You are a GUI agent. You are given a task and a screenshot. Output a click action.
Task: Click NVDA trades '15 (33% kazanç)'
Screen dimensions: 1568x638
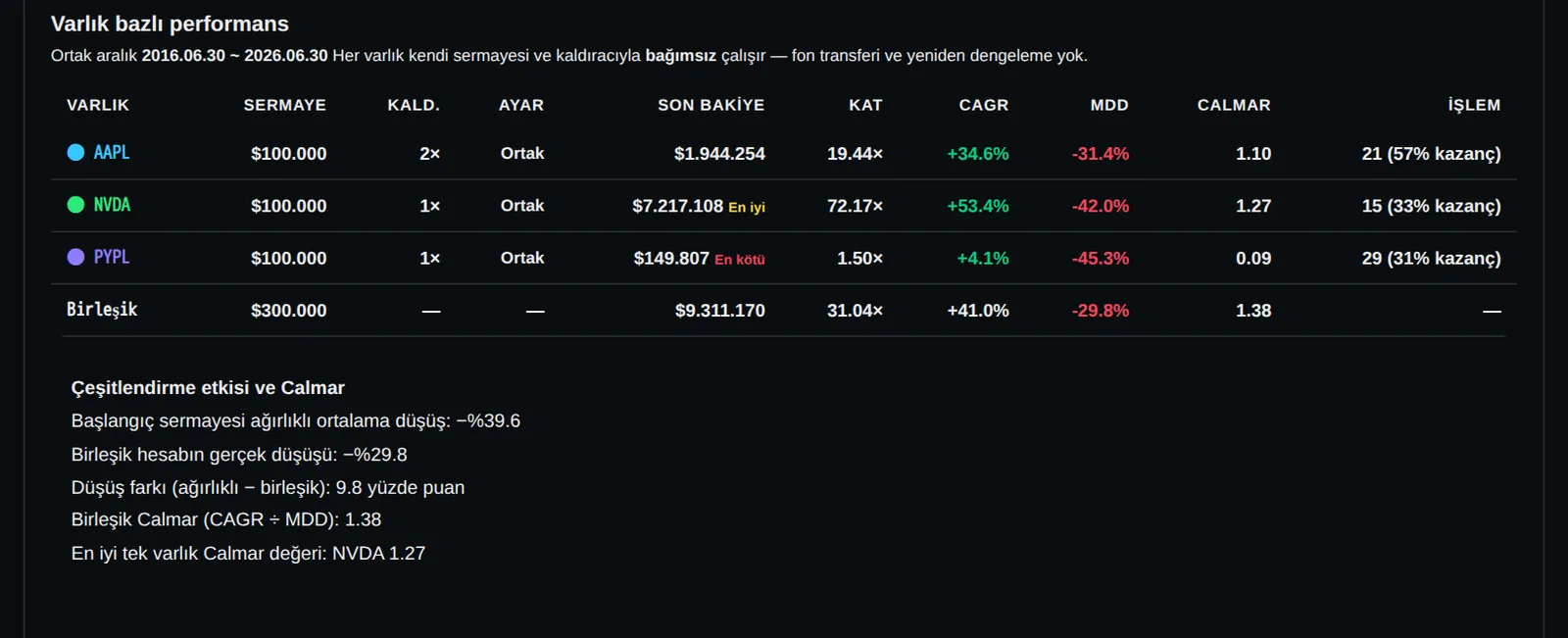[1432, 206]
